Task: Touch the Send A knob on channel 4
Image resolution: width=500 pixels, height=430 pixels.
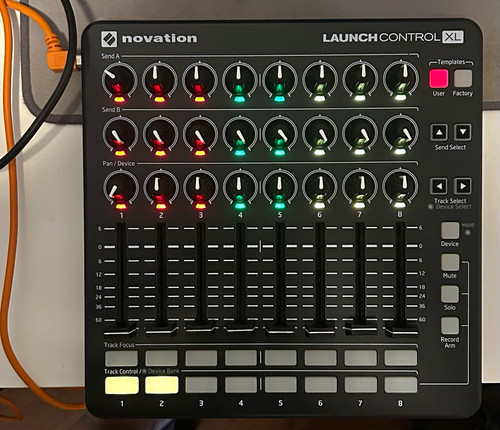Action: click(x=240, y=79)
